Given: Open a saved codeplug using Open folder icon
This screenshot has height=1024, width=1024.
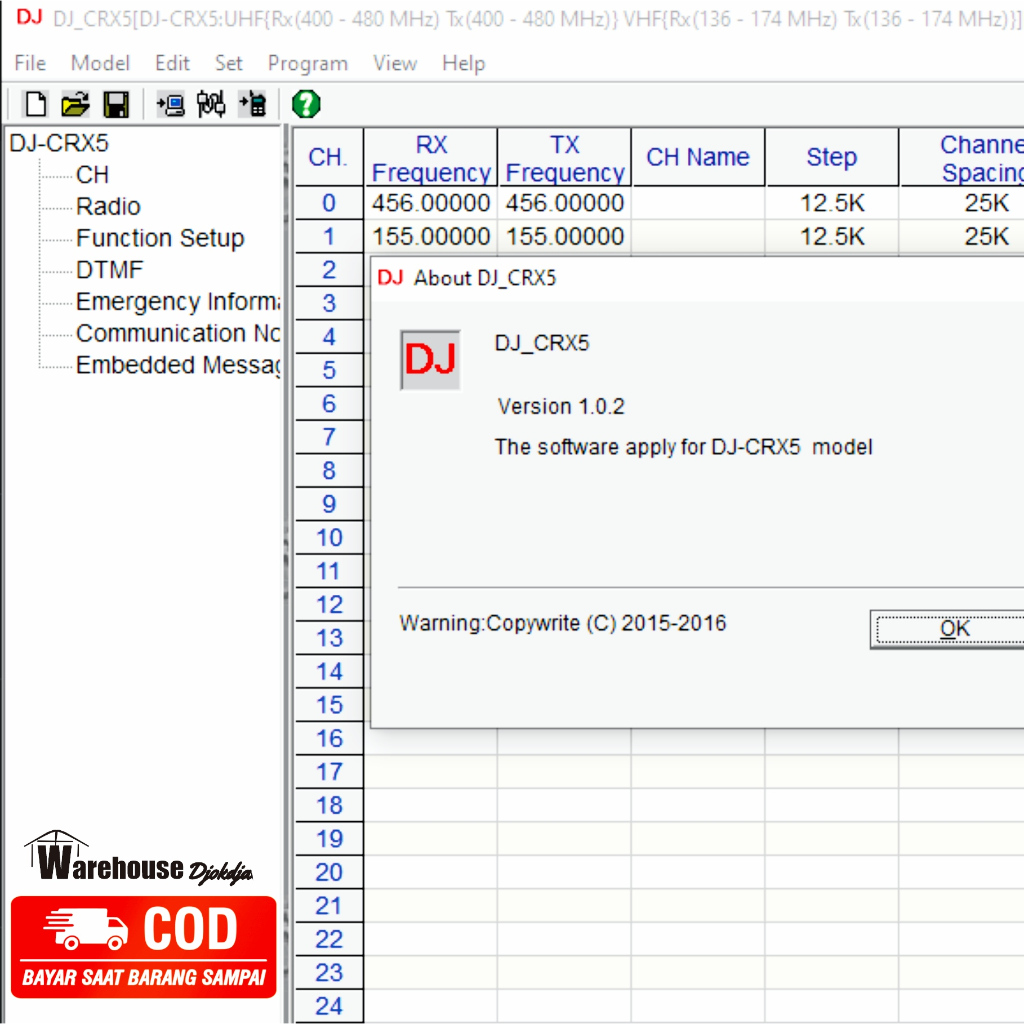Looking at the screenshot, I should click(74, 104).
